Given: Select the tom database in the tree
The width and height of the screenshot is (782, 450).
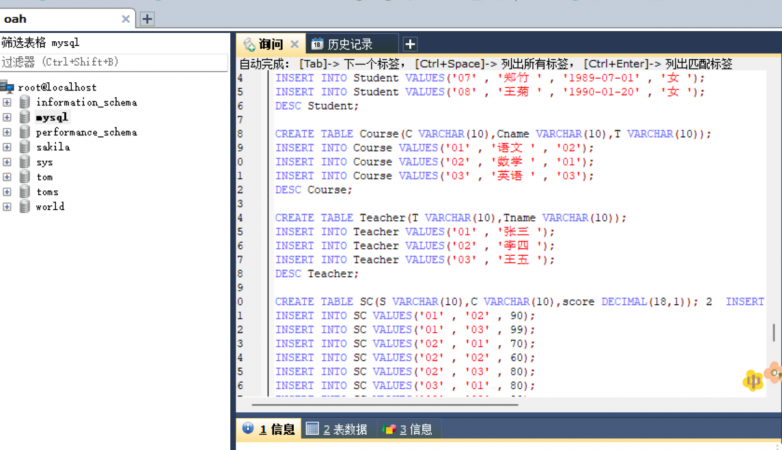Looking at the screenshot, I should tap(44, 177).
